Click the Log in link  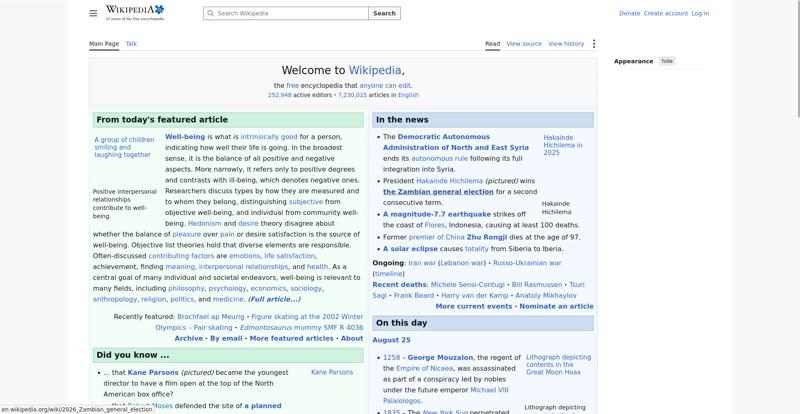point(700,13)
